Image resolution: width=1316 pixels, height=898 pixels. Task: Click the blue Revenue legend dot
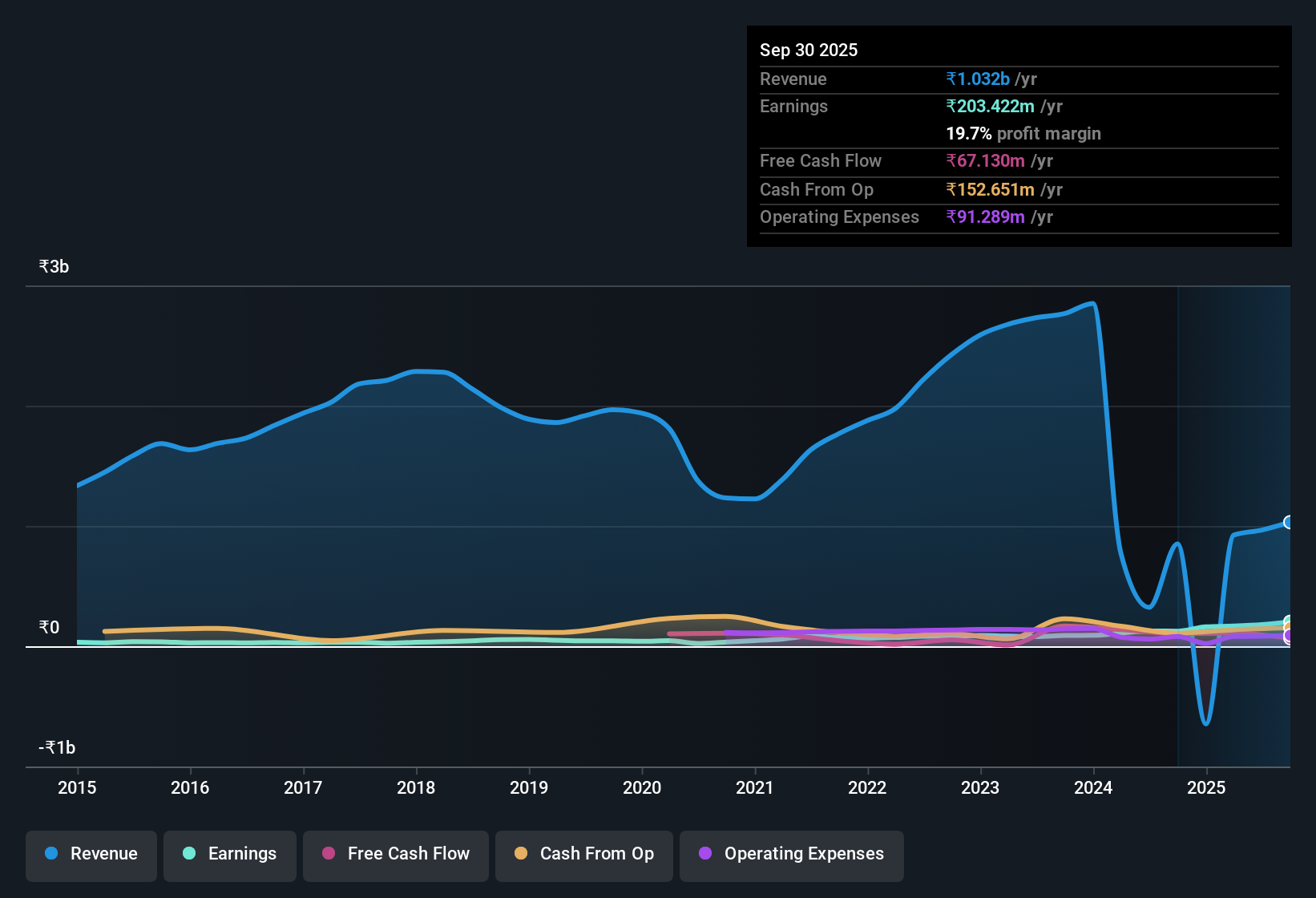click(51, 853)
